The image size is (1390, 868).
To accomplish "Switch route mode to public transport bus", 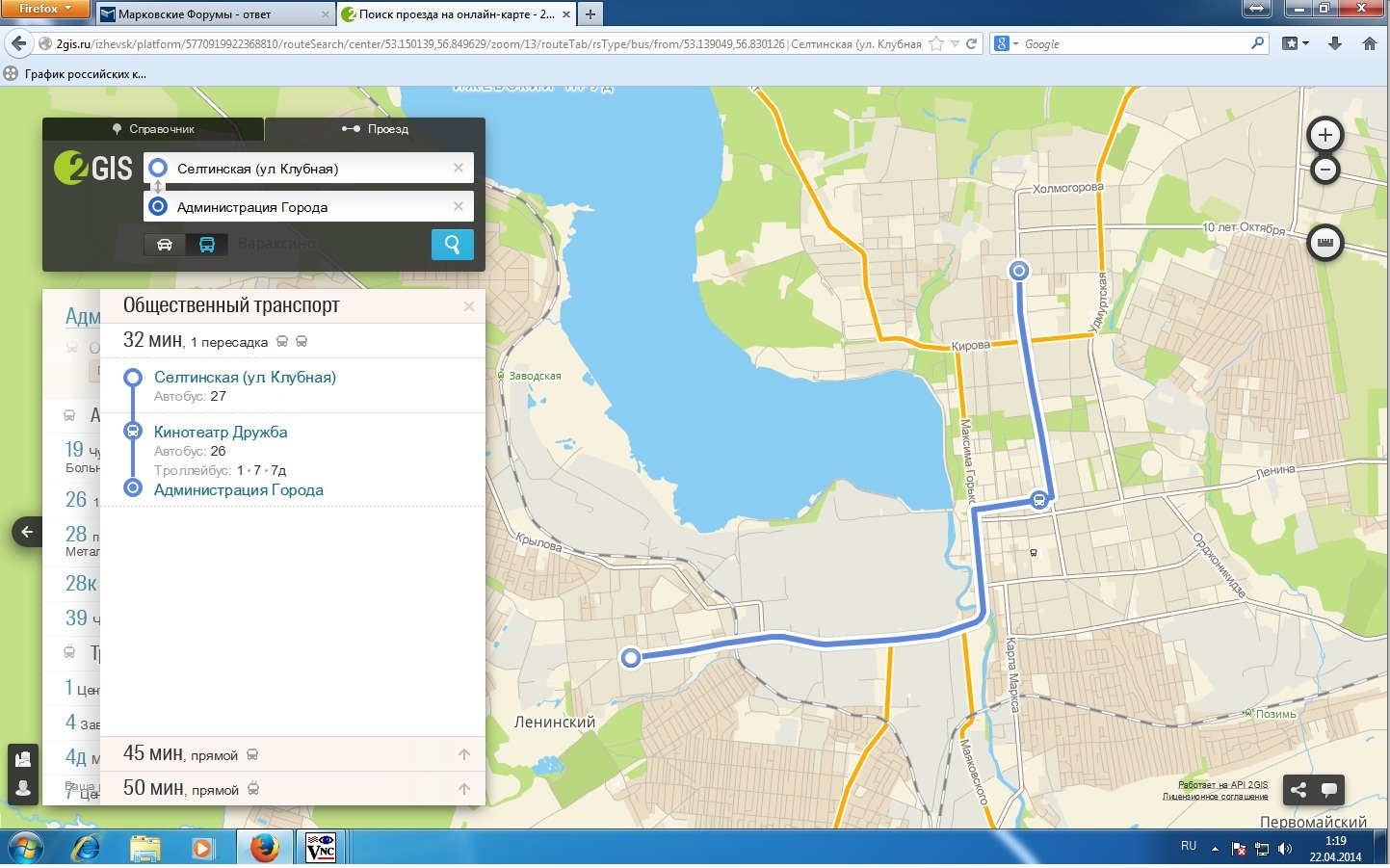I will tap(207, 245).
